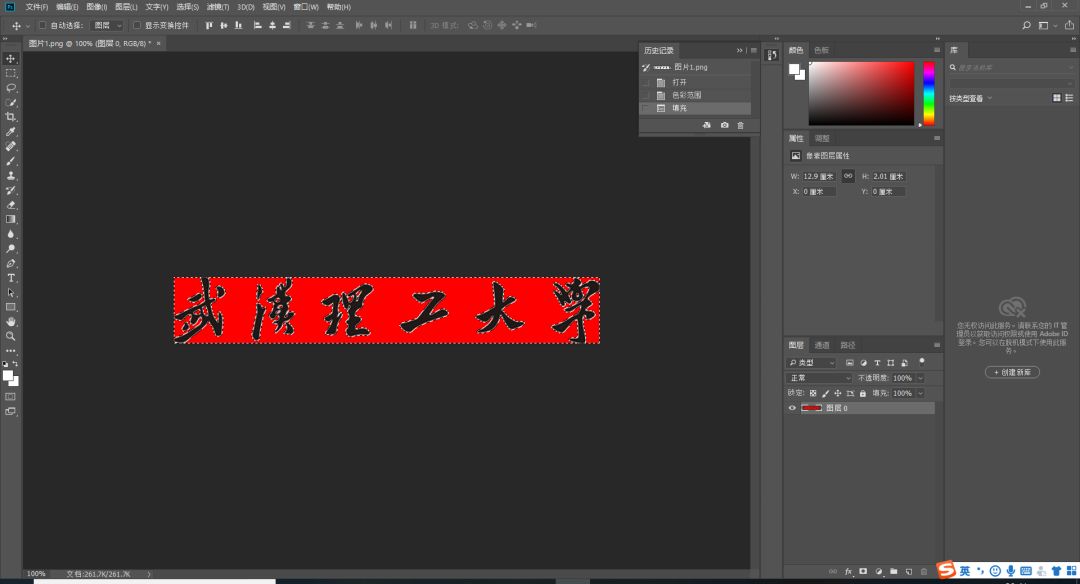Click the Share icon at top right
1080x584 pixels.
pos(1069,25)
